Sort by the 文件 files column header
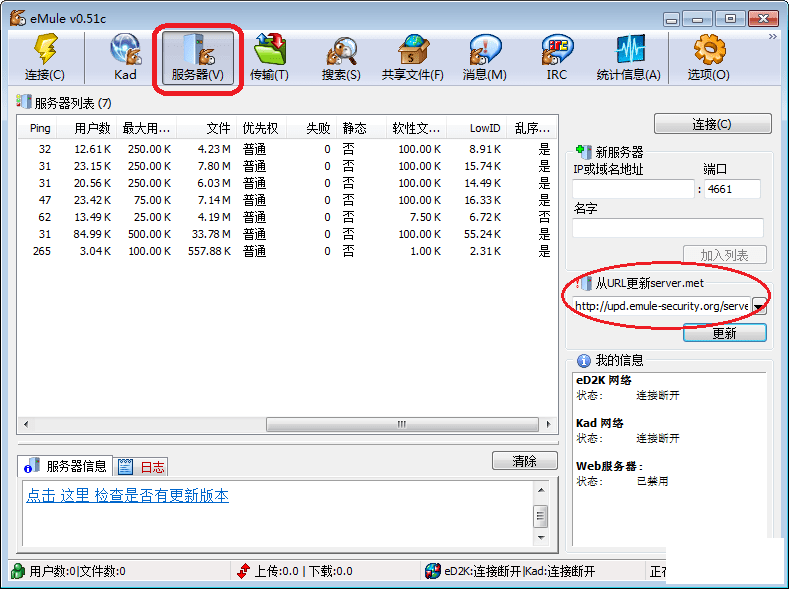Viewport: 789px width, 589px height. click(x=206, y=128)
